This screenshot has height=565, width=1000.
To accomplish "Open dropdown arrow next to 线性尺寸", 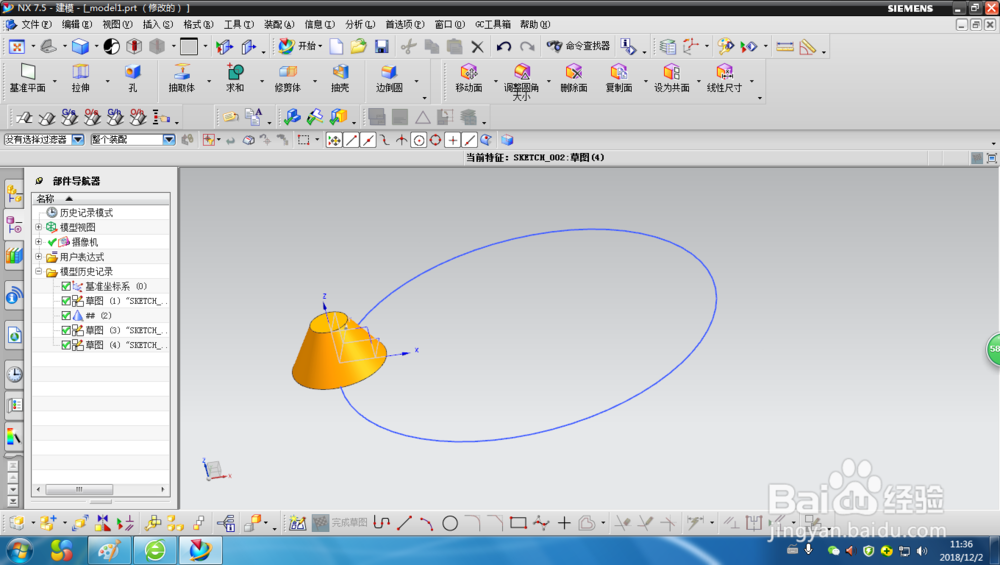I will pyautogui.click(x=752, y=82).
